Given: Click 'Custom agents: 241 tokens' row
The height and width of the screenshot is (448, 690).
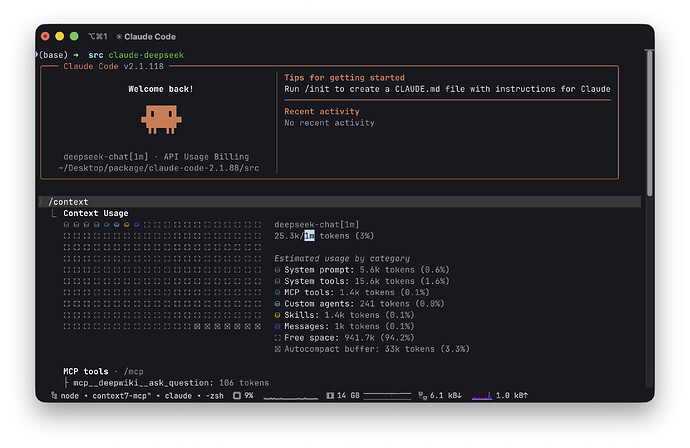Looking at the screenshot, I should [359, 304].
